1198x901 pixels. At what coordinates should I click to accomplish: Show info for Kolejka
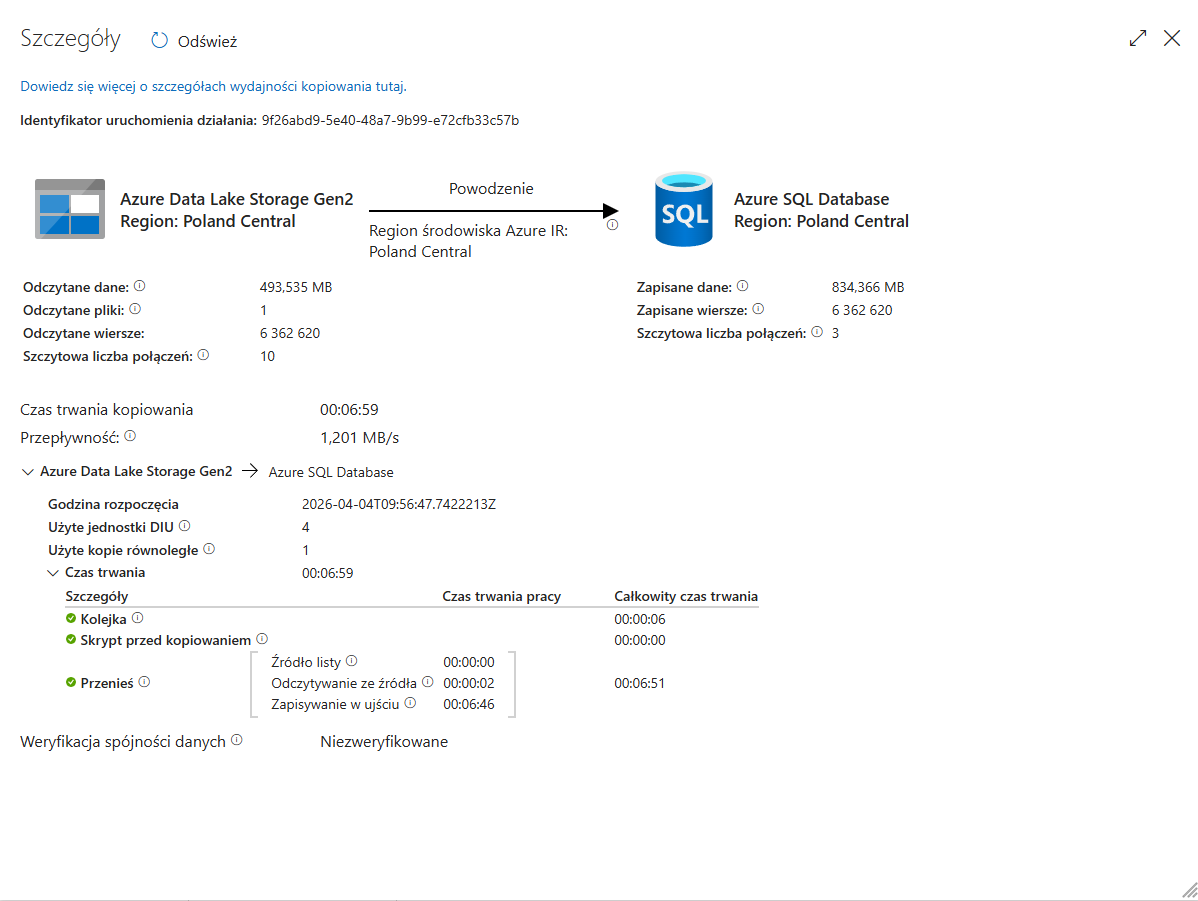138,617
